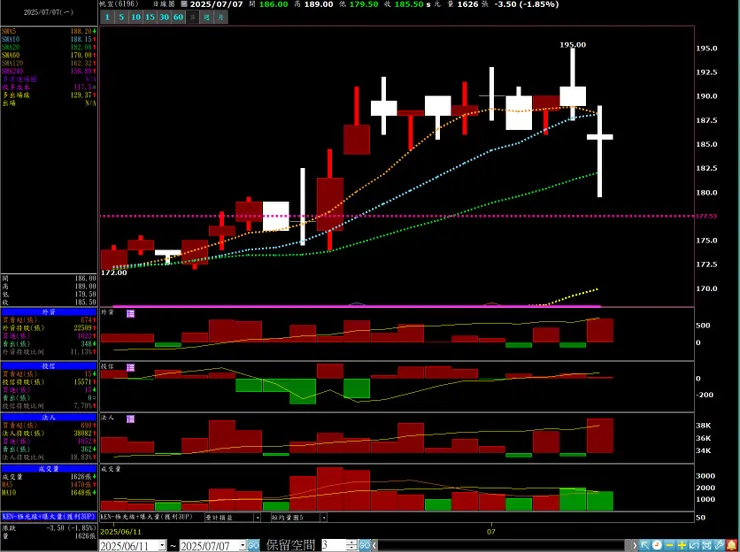Screen dimensions: 740x552
Task: Open the purple settings icon in 法人 chart
Action: click(131, 419)
